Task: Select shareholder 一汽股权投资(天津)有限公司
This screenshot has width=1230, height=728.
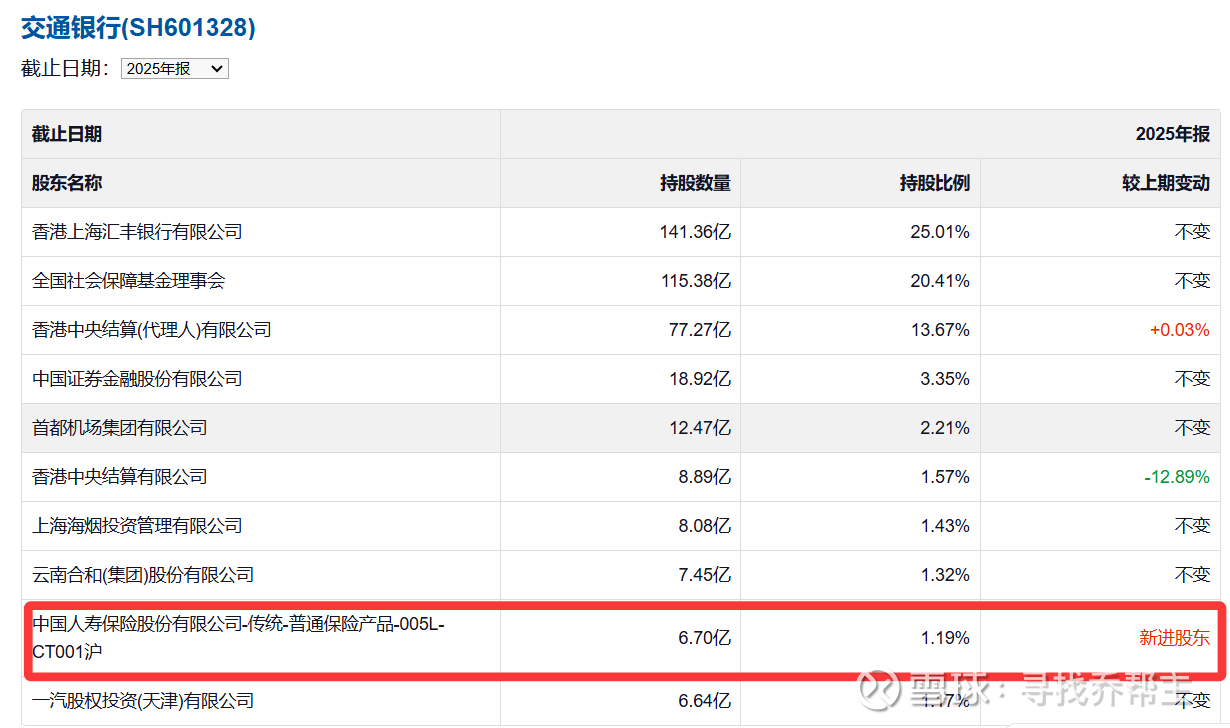Action: (143, 701)
